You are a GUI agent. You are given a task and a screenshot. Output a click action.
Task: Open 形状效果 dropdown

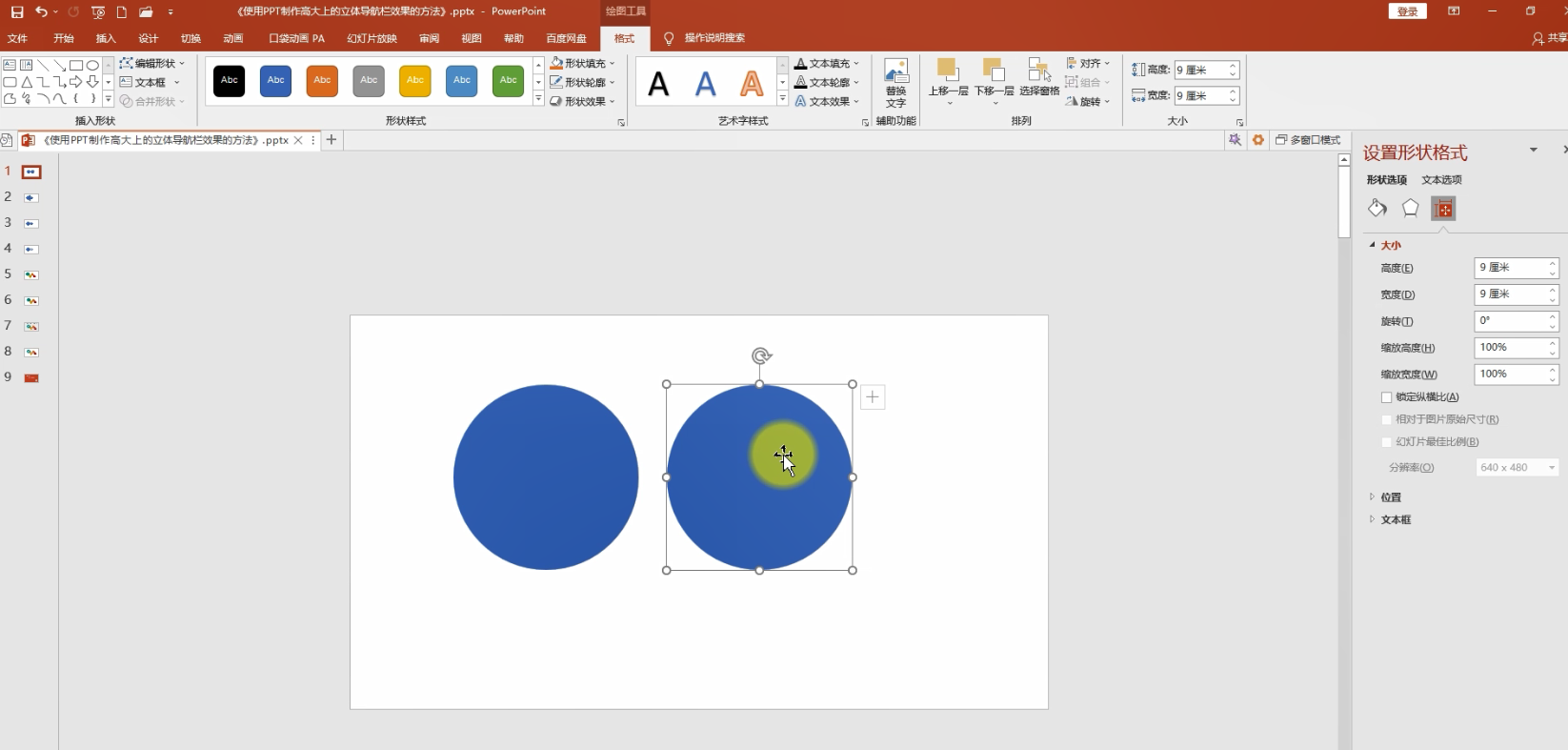point(582,102)
